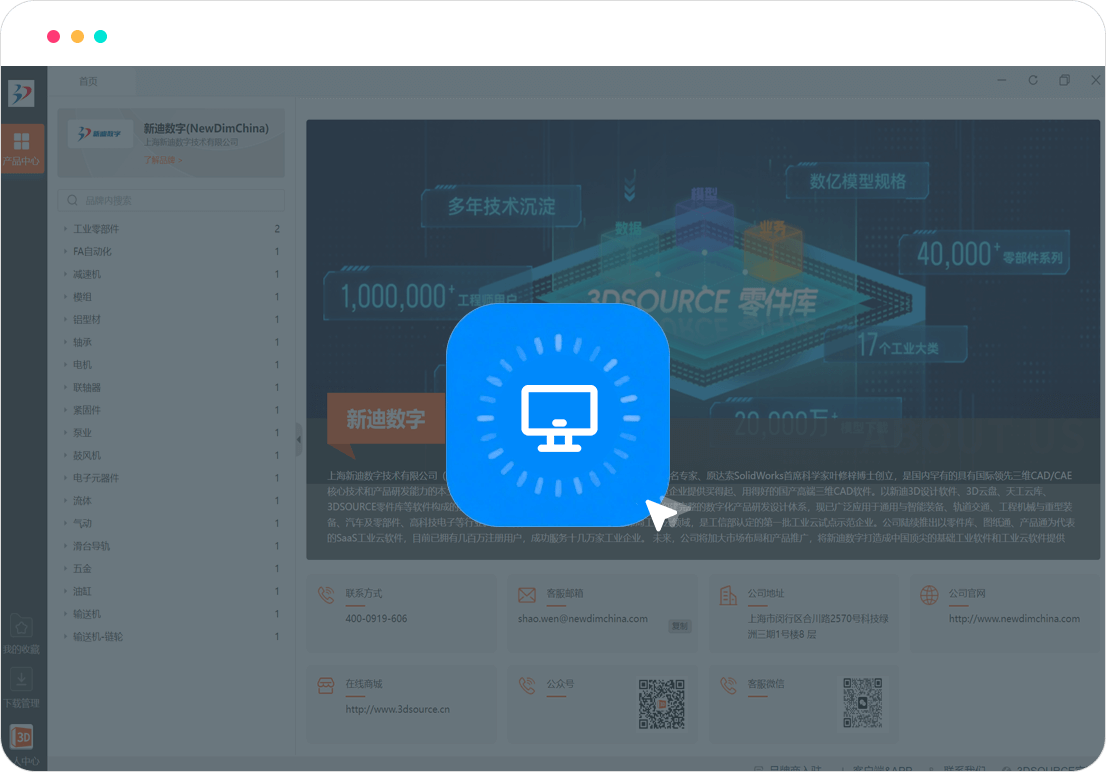Expand the 紧固件 category
Viewport: 1106px width, 772px height.
66,410
